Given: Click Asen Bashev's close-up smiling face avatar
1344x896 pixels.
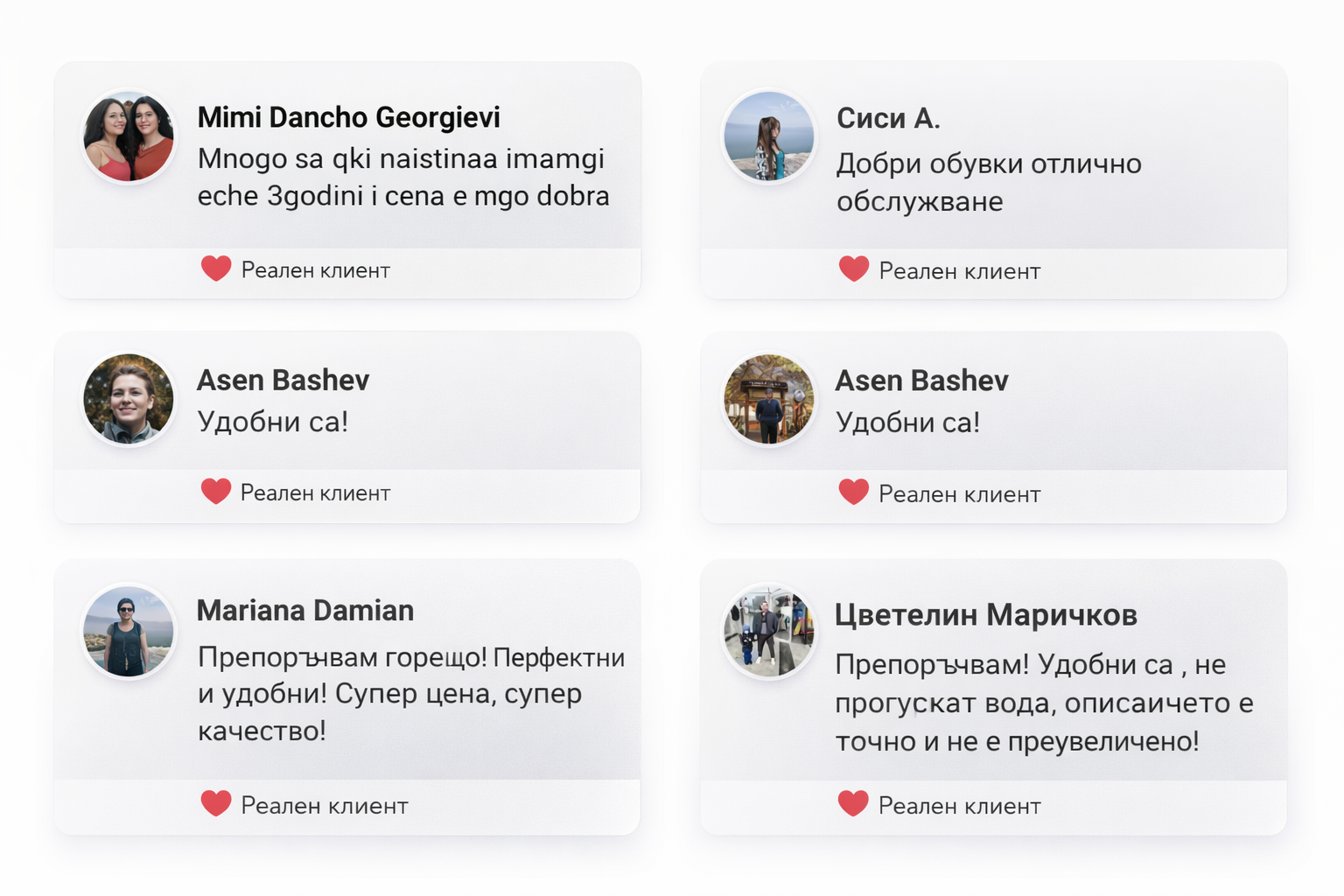Looking at the screenshot, I should (129, 399).
